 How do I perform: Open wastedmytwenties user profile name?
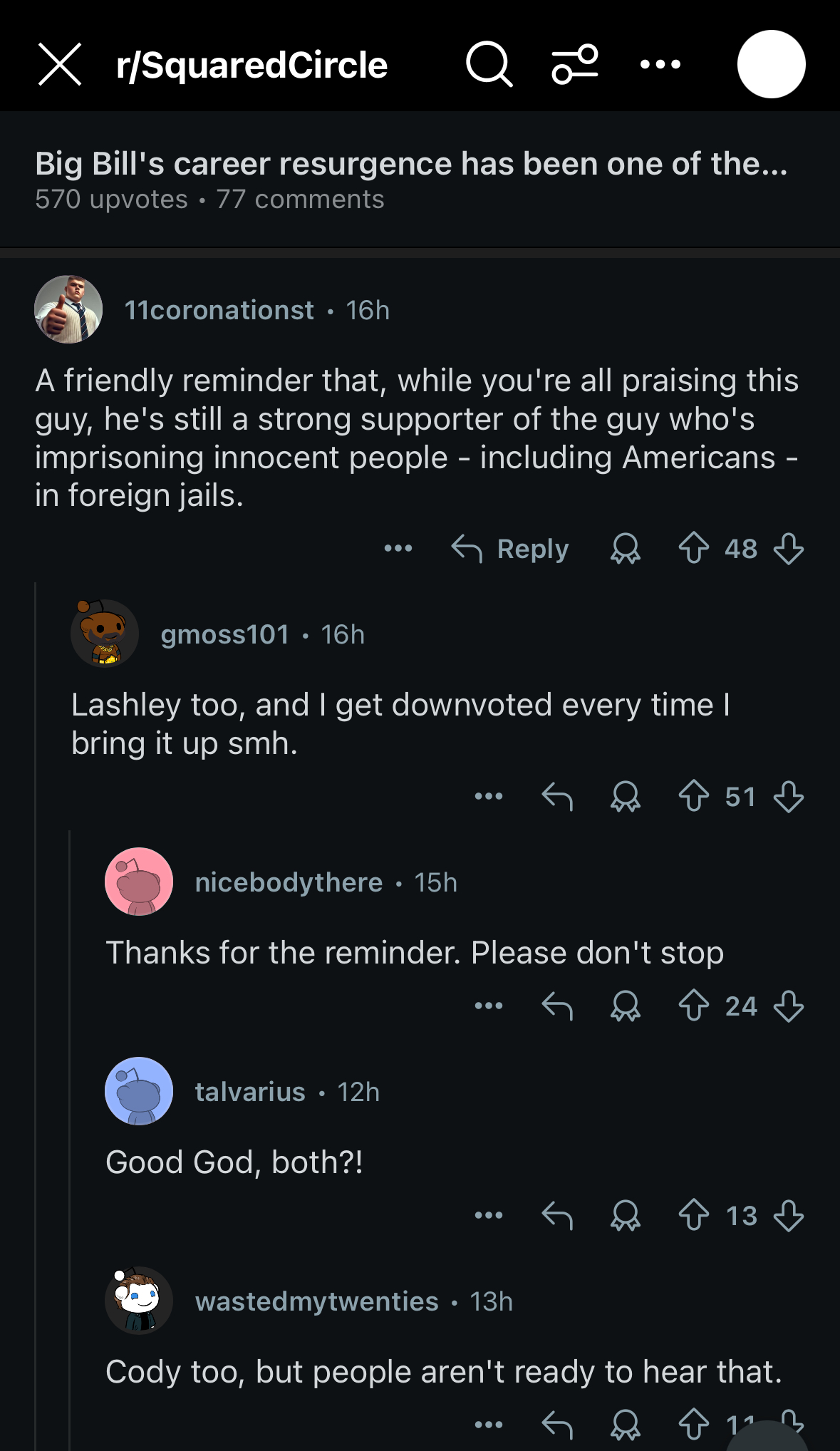(x=317, y=1302)
